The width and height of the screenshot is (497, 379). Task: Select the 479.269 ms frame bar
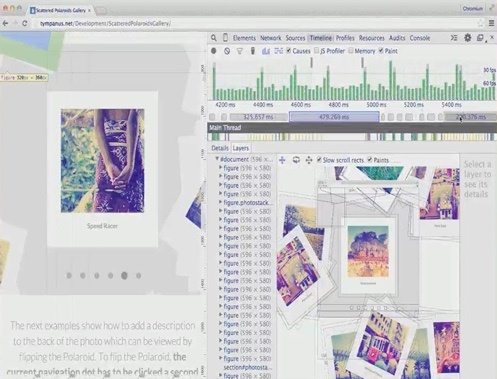pos(334,117)
